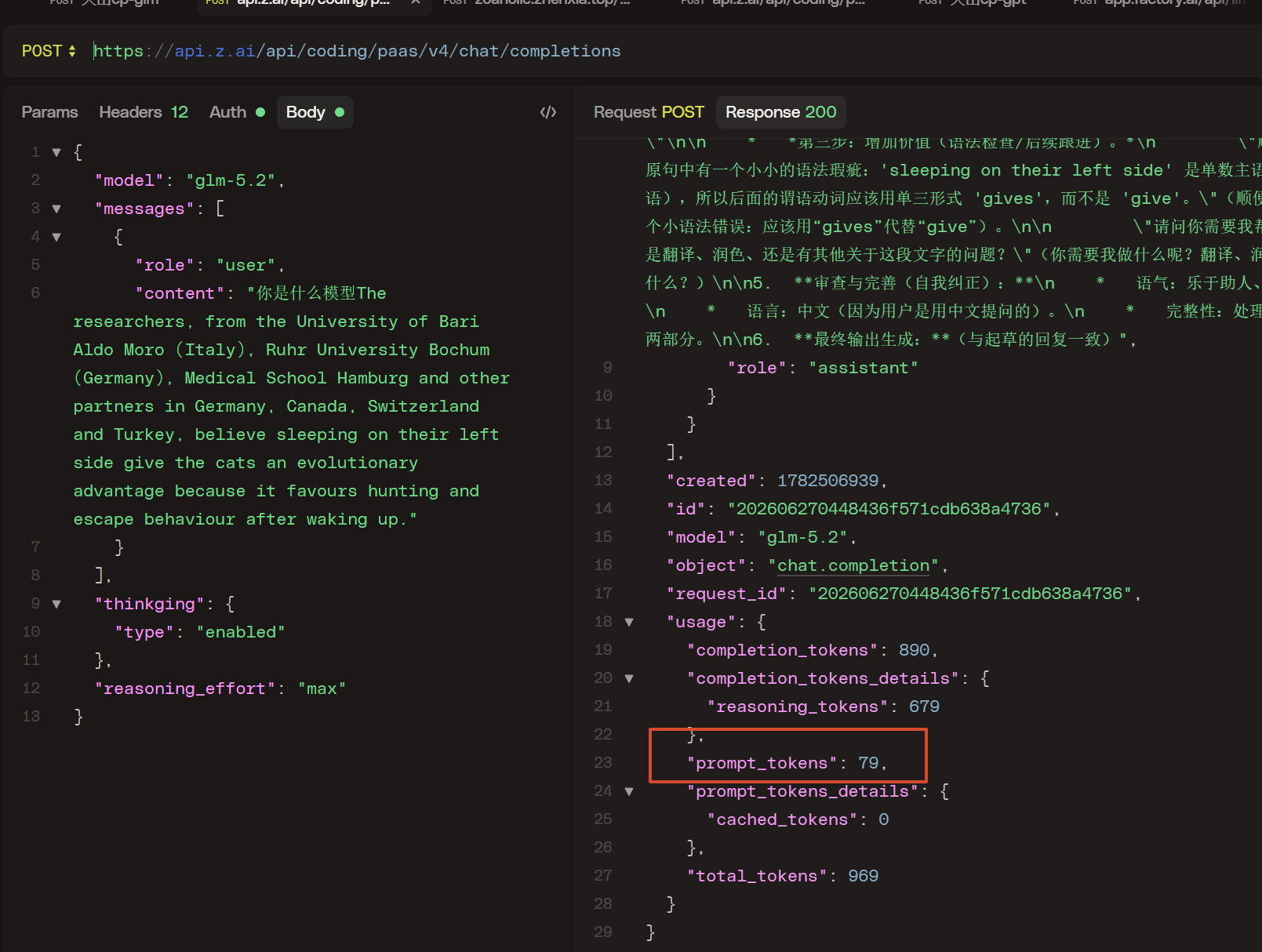The width and height of the screenshot is (1262, 952).
Task: Close the active api.z.ai request tab
Action: pyautogui.click(x=416, y=2)
